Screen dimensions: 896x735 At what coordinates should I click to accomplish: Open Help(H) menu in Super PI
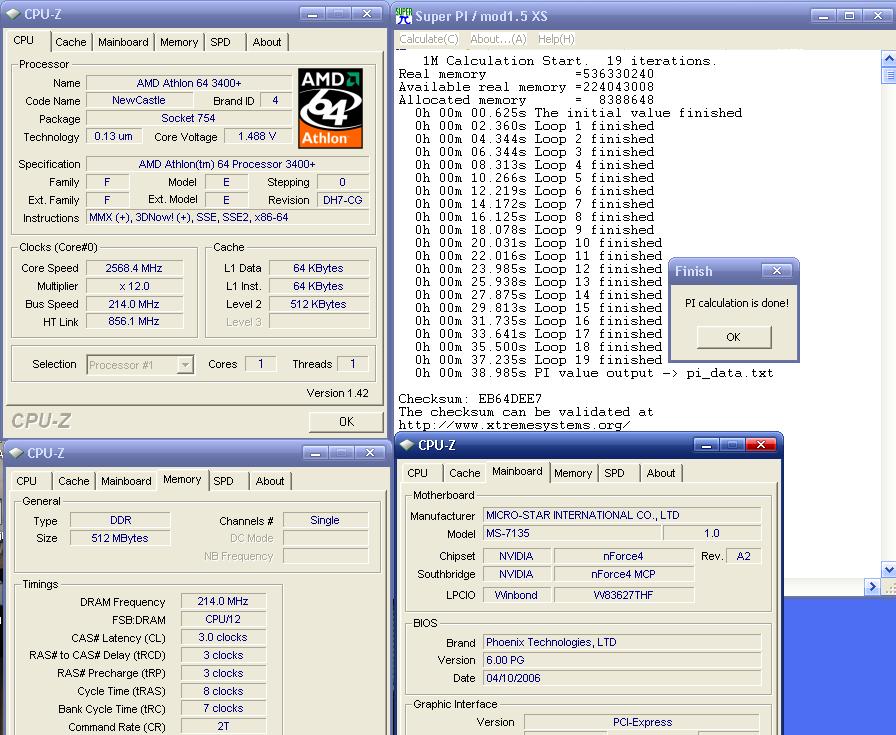coord(556,39)
